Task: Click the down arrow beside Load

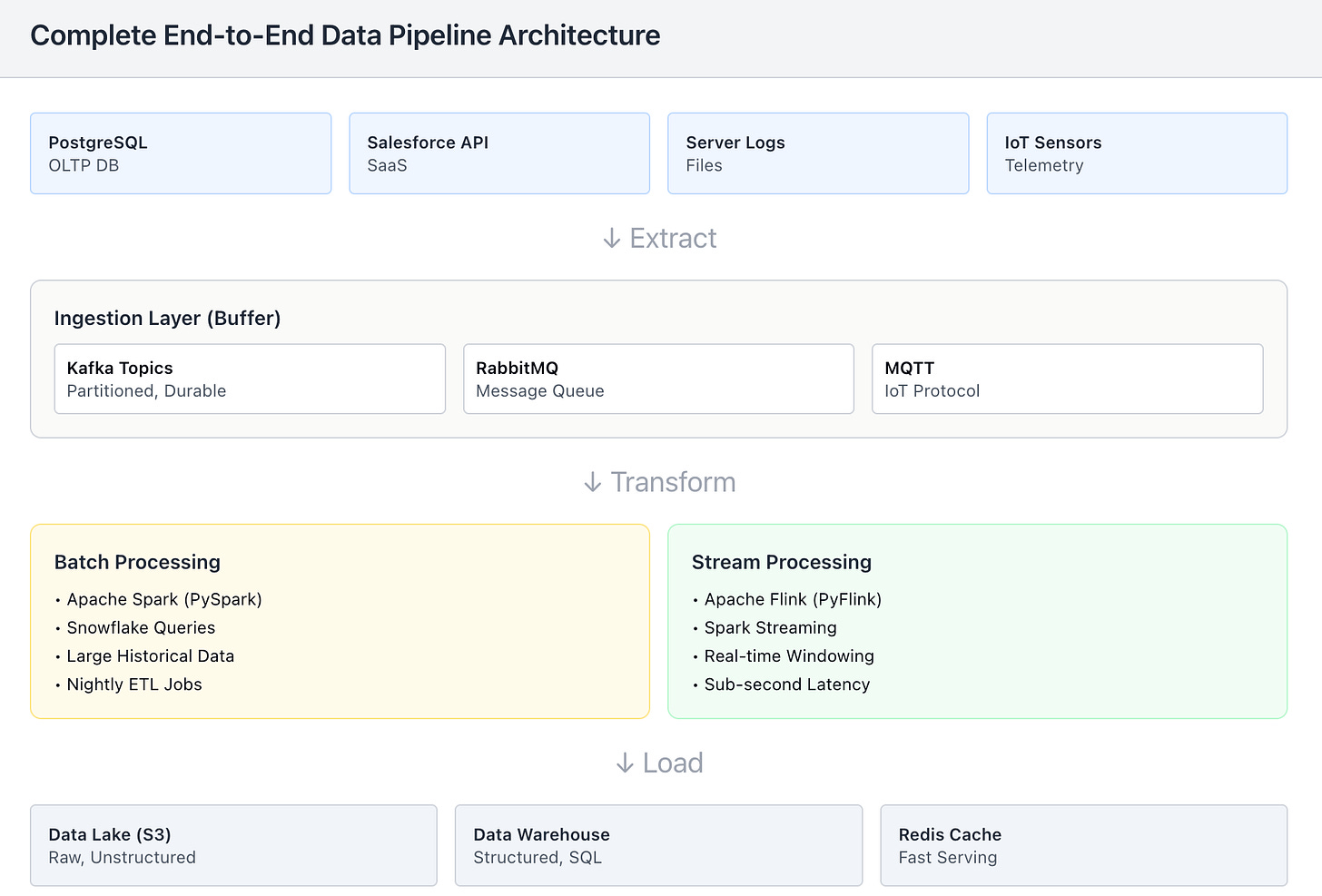Action: point(625,763)
